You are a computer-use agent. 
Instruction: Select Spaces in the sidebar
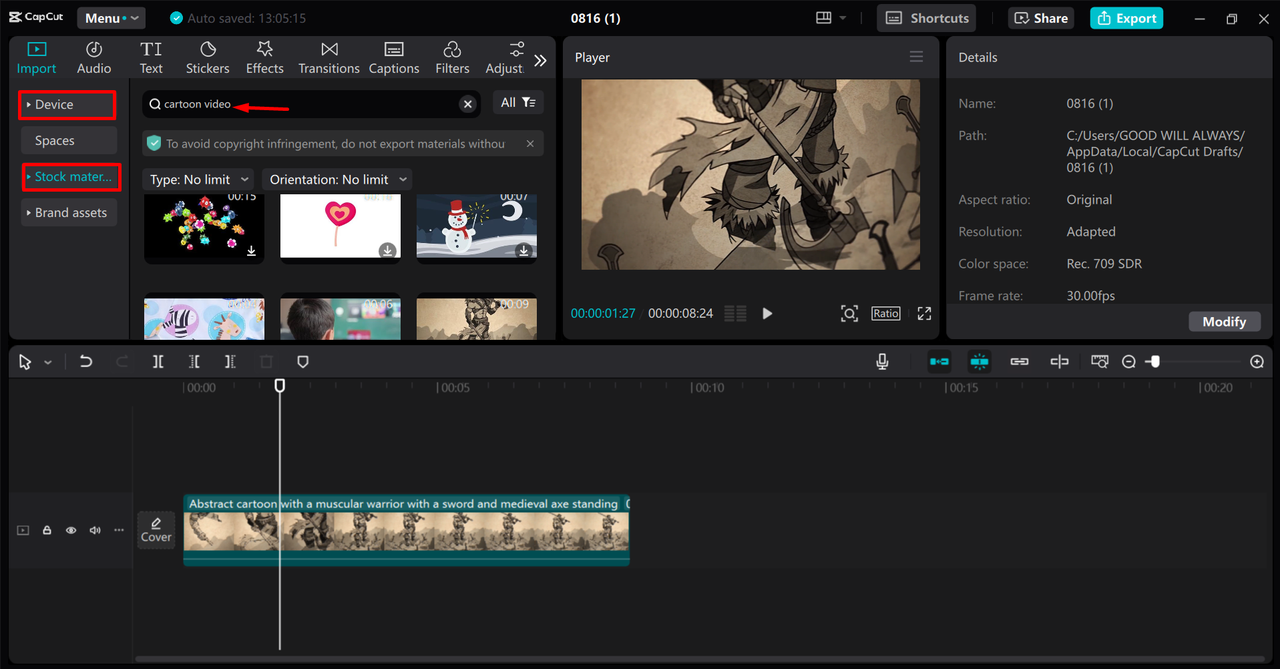click(x=67, y=141)
